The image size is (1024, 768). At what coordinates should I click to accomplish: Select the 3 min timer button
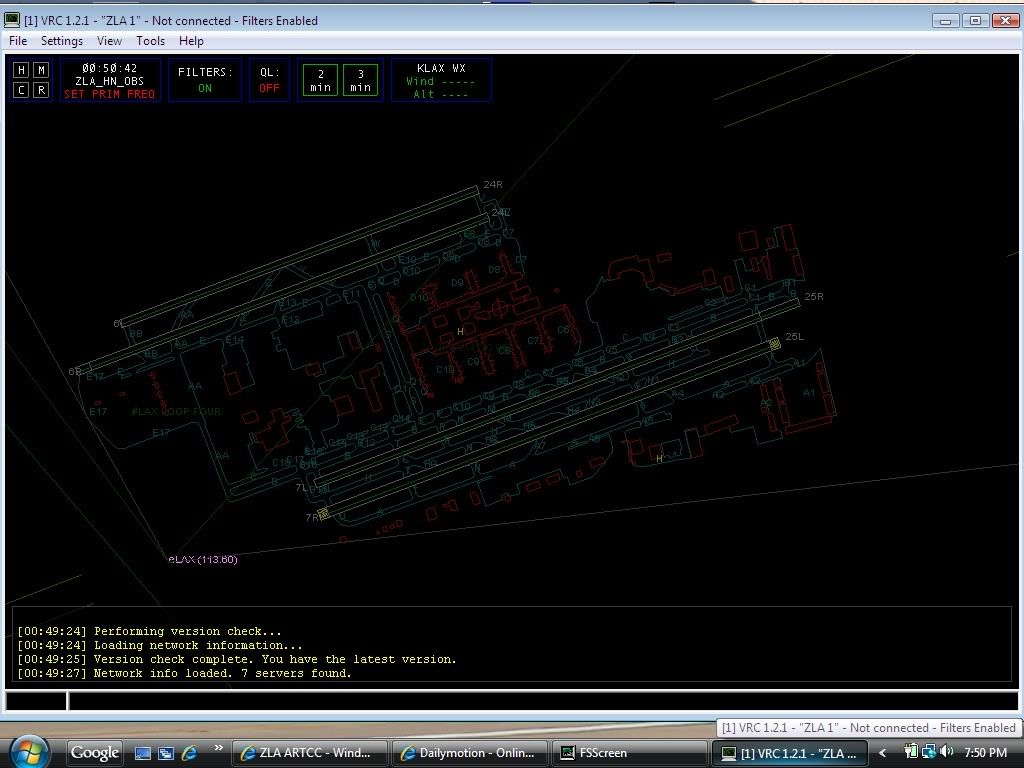pos(360,80)
